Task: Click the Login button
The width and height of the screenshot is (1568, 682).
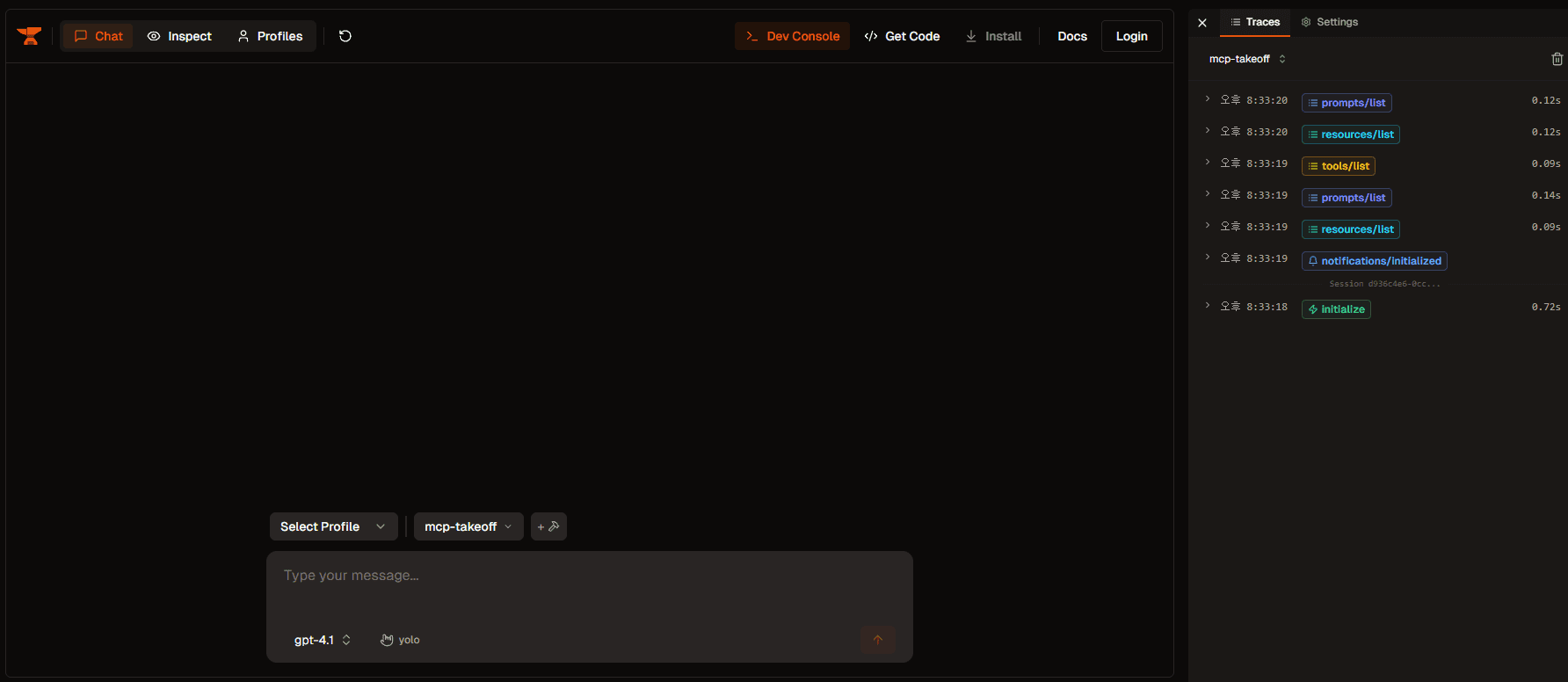Action: click(1132, 36)
